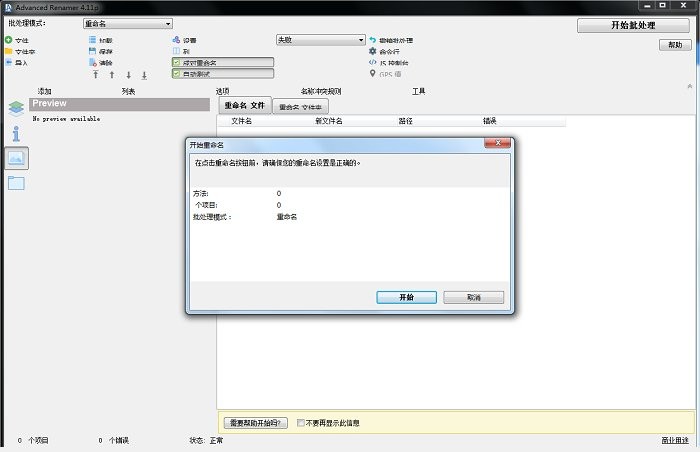
Task: Switch to Rename Files (重命名 文件) tab
Action: (x=245, y=106)
